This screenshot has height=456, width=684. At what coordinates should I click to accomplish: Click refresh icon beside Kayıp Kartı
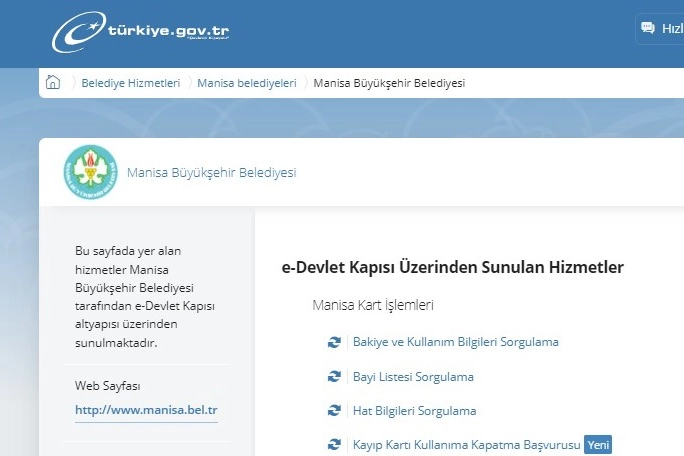click(x=334, y=445)
